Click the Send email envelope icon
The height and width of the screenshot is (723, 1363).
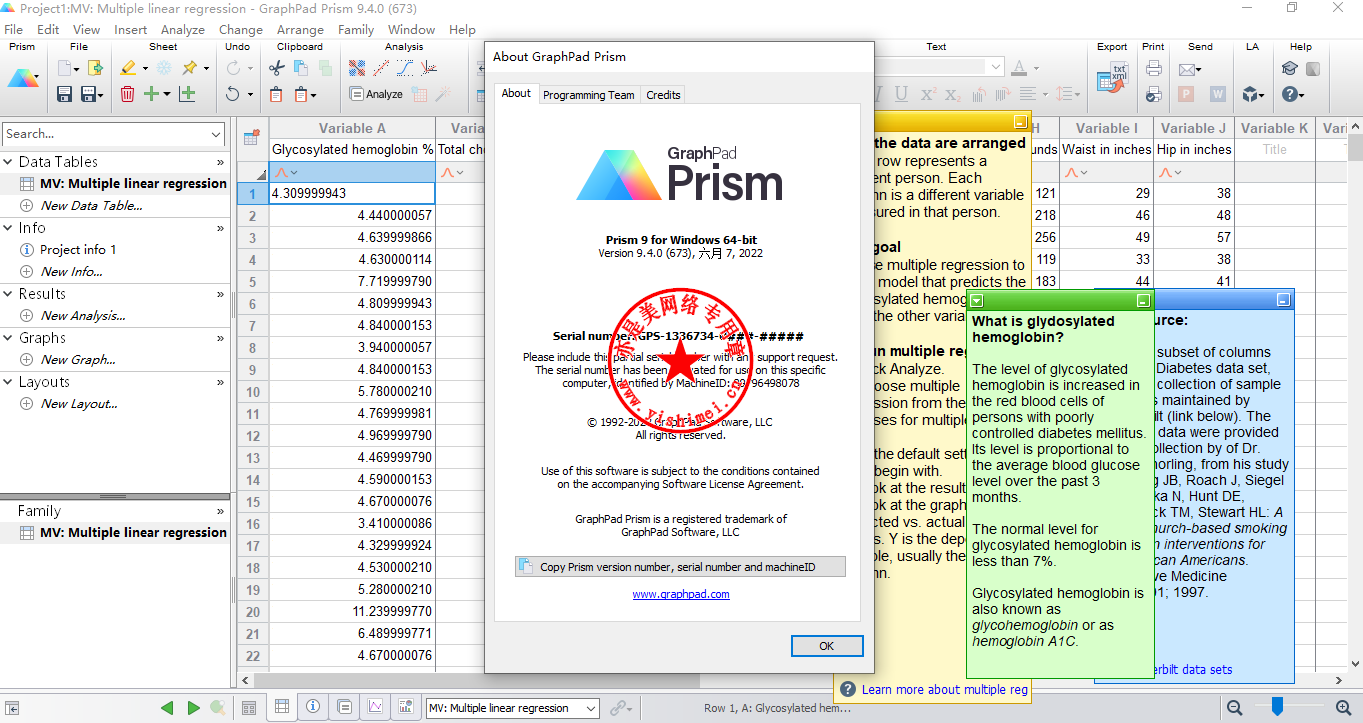coord(1187,69)
